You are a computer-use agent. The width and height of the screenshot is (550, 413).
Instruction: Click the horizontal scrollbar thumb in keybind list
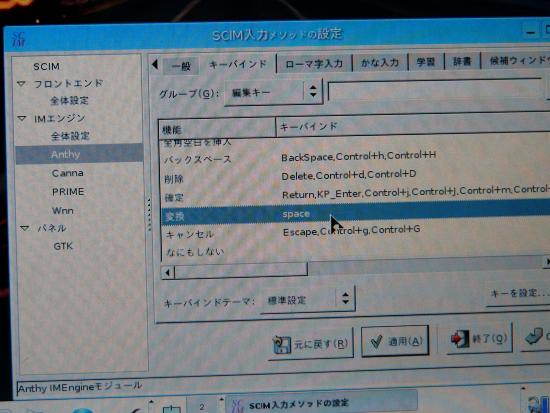(x=241, y=271)
